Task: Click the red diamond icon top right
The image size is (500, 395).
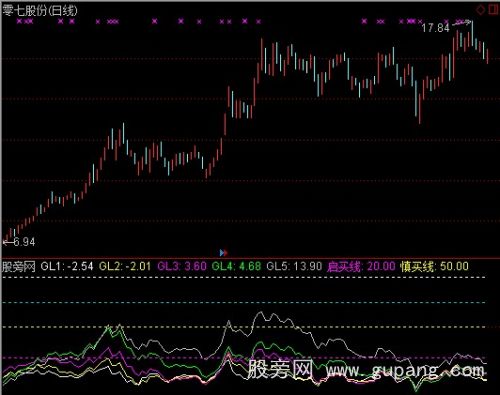Action: (481, 10)
